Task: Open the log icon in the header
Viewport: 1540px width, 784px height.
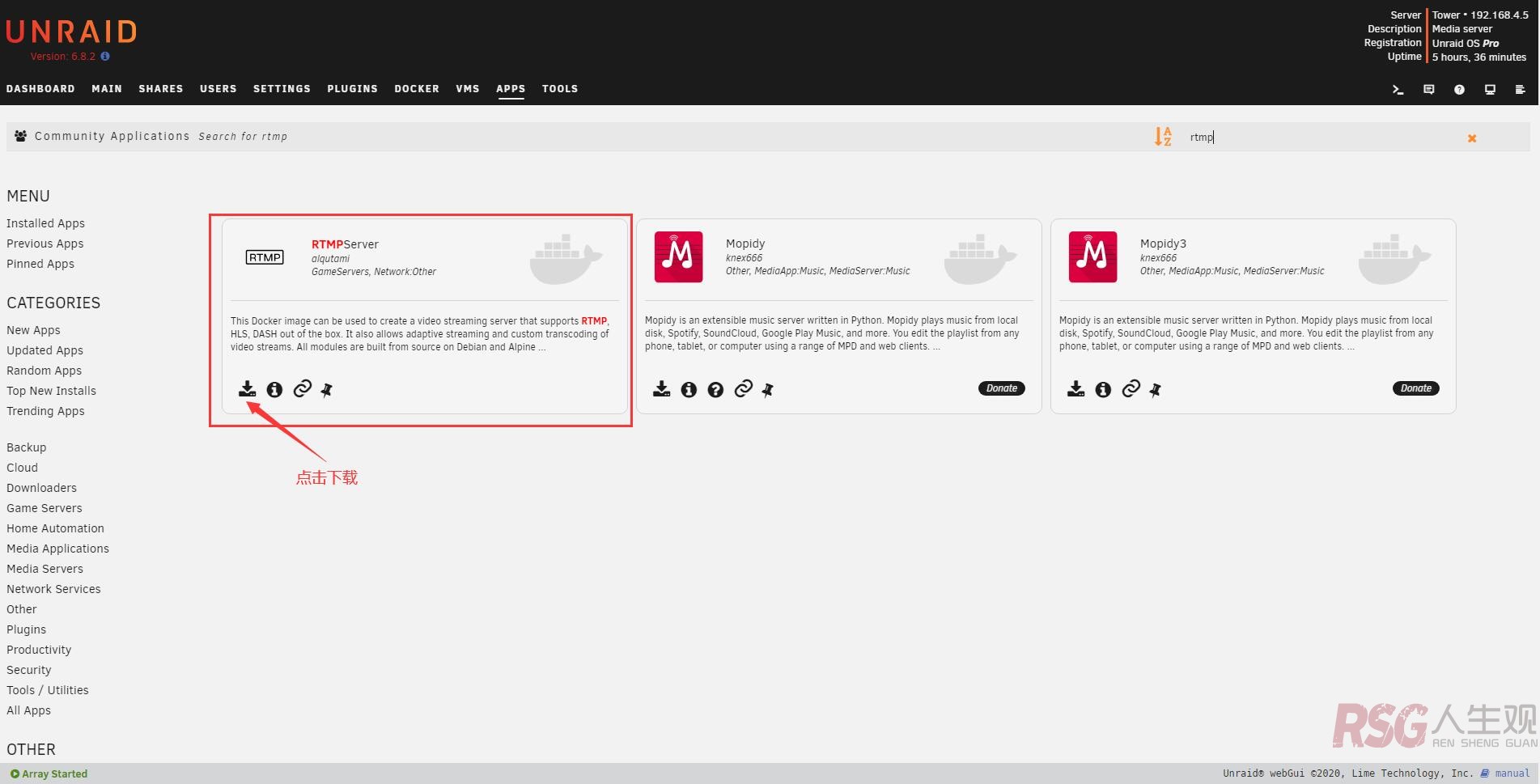Action: tap(1520, 90)
